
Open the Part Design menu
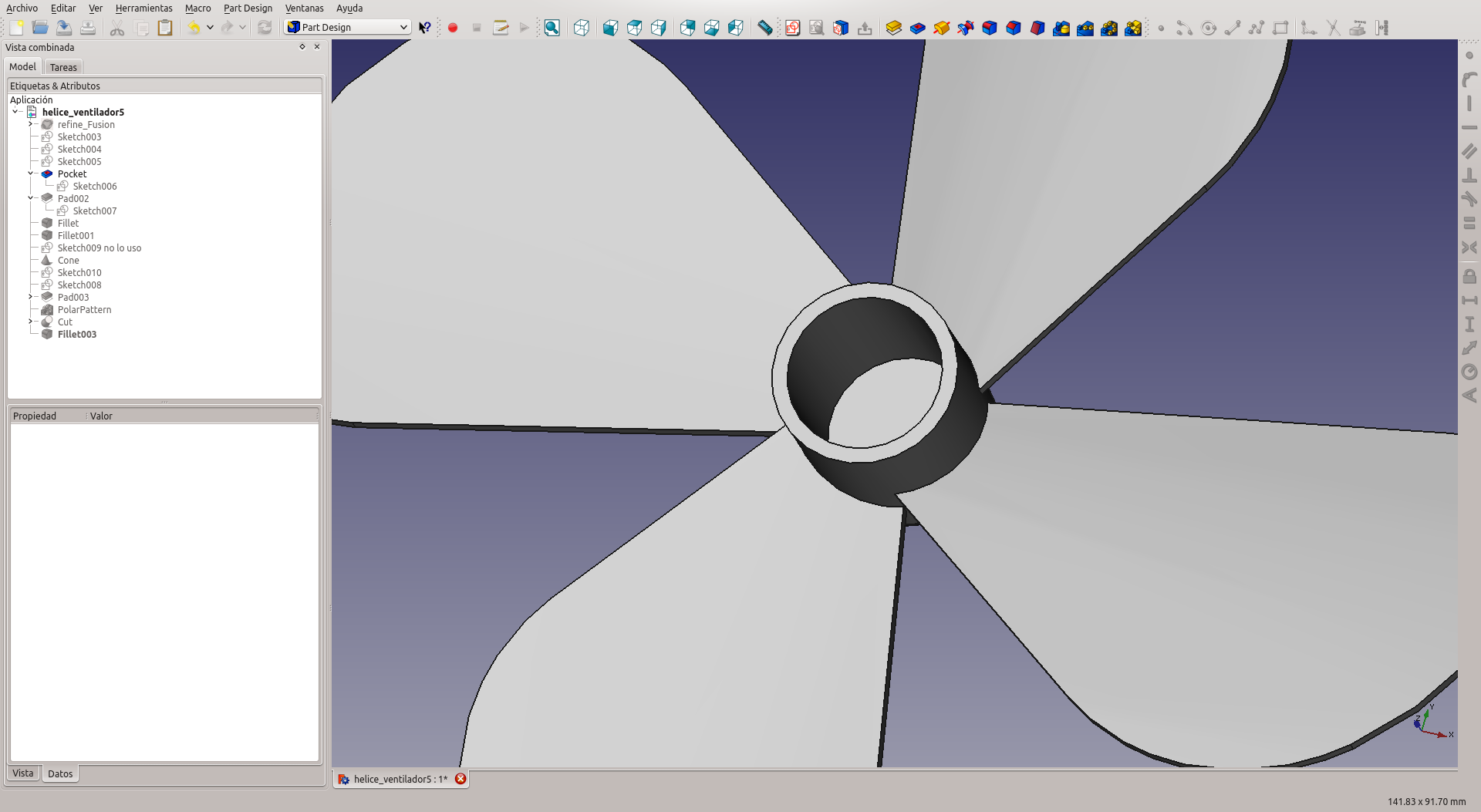coord(248,8)
